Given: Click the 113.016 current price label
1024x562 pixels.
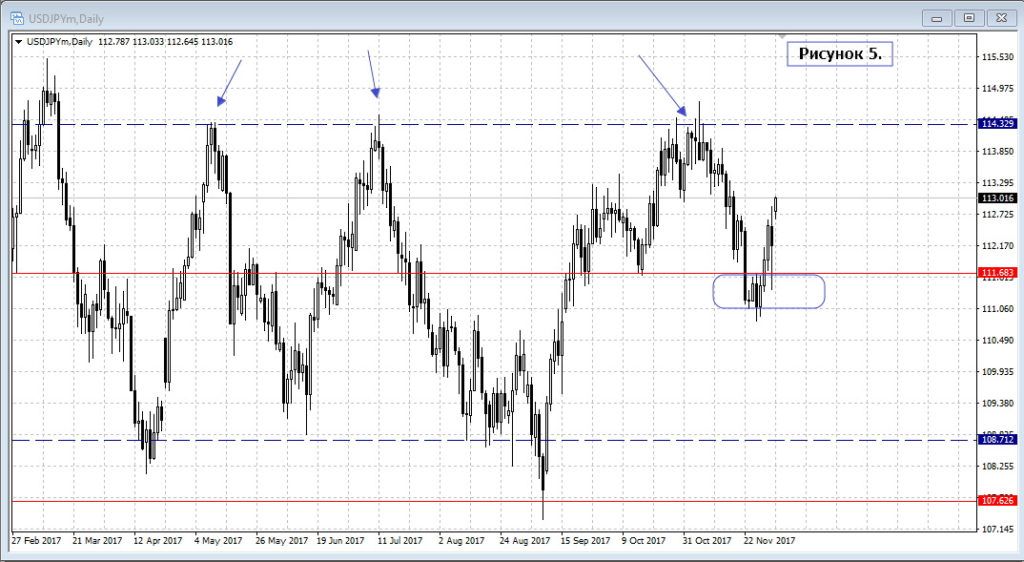Looking at the screenshot, I should 997,198.
